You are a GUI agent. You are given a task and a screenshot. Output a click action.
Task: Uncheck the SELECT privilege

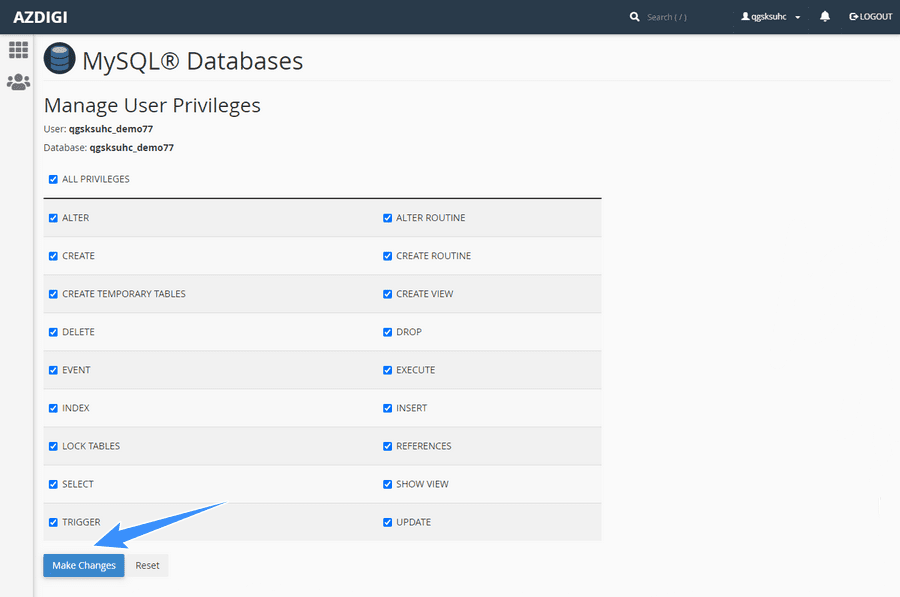pos(53,484)
